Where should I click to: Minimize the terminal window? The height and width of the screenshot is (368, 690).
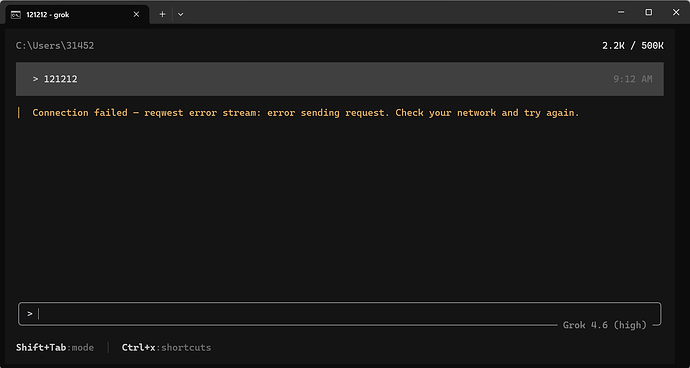tap(621, 12)
